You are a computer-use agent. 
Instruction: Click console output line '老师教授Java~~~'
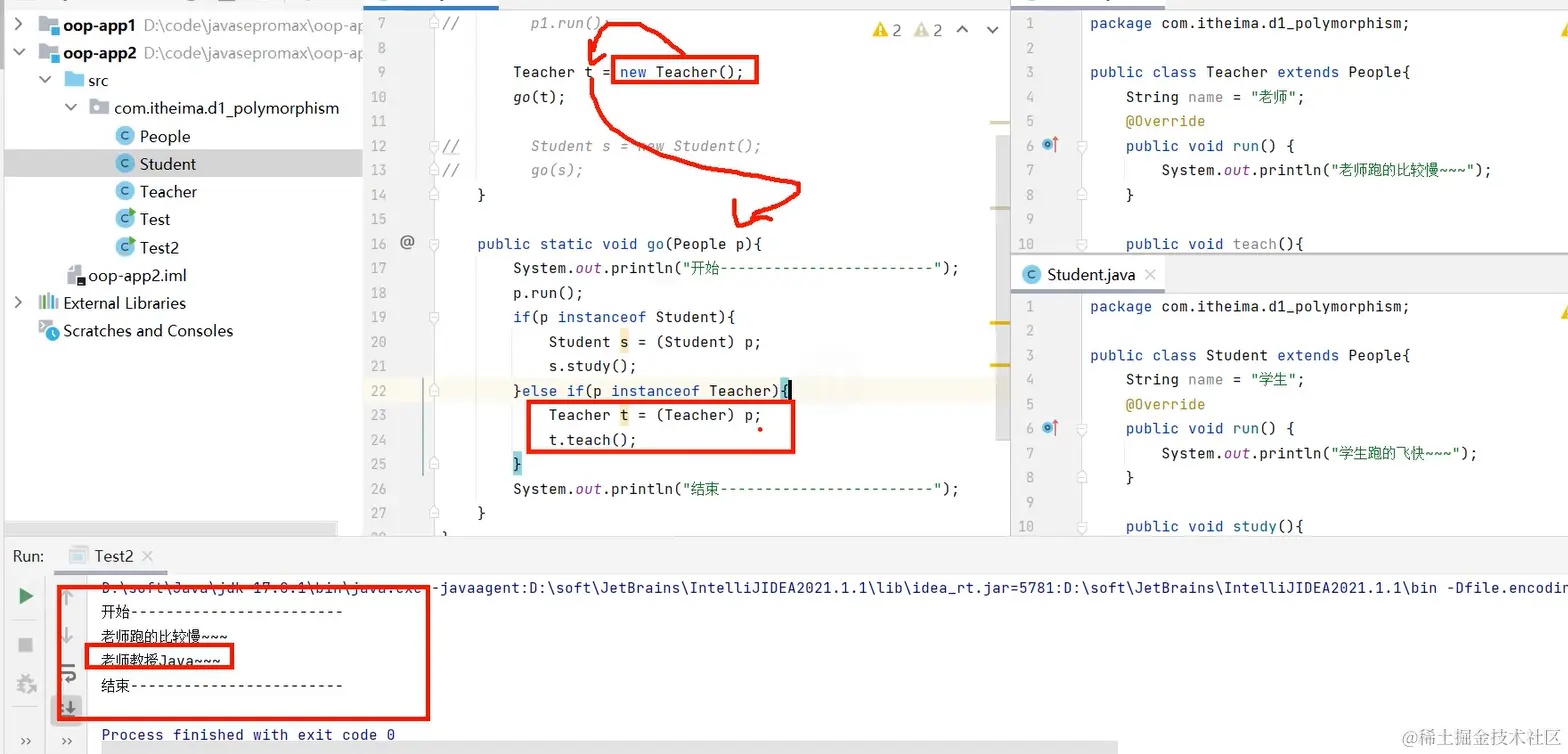[x=161, y=660]
